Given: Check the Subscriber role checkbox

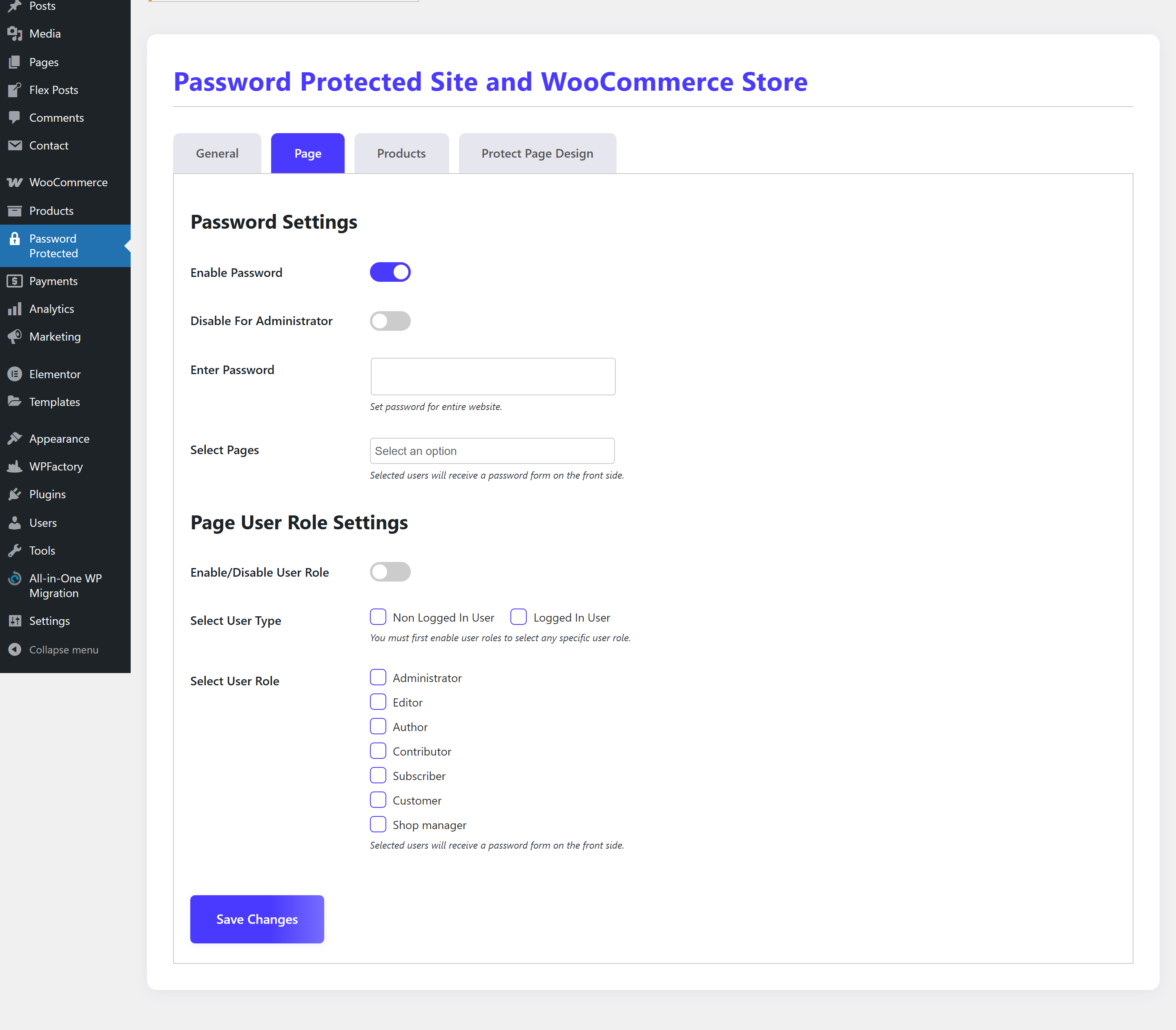Looking at the screenshot, I should click(x=378, y=776).
